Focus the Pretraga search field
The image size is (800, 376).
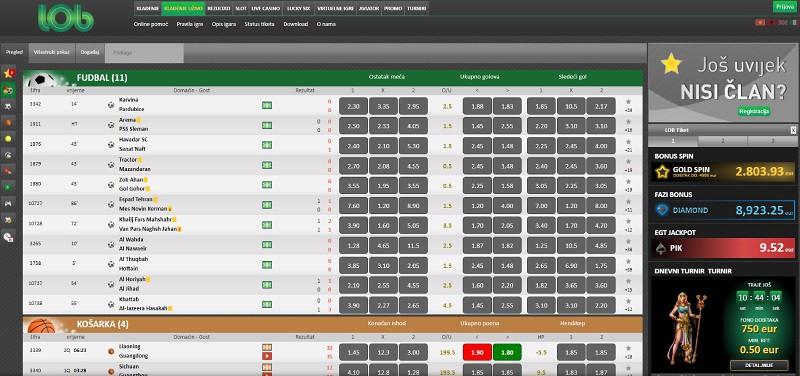tap(144, 53)
